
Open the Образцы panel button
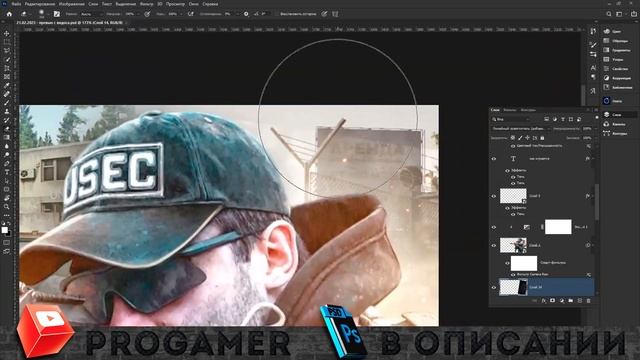pyautogui.click(x=616, y=41)
